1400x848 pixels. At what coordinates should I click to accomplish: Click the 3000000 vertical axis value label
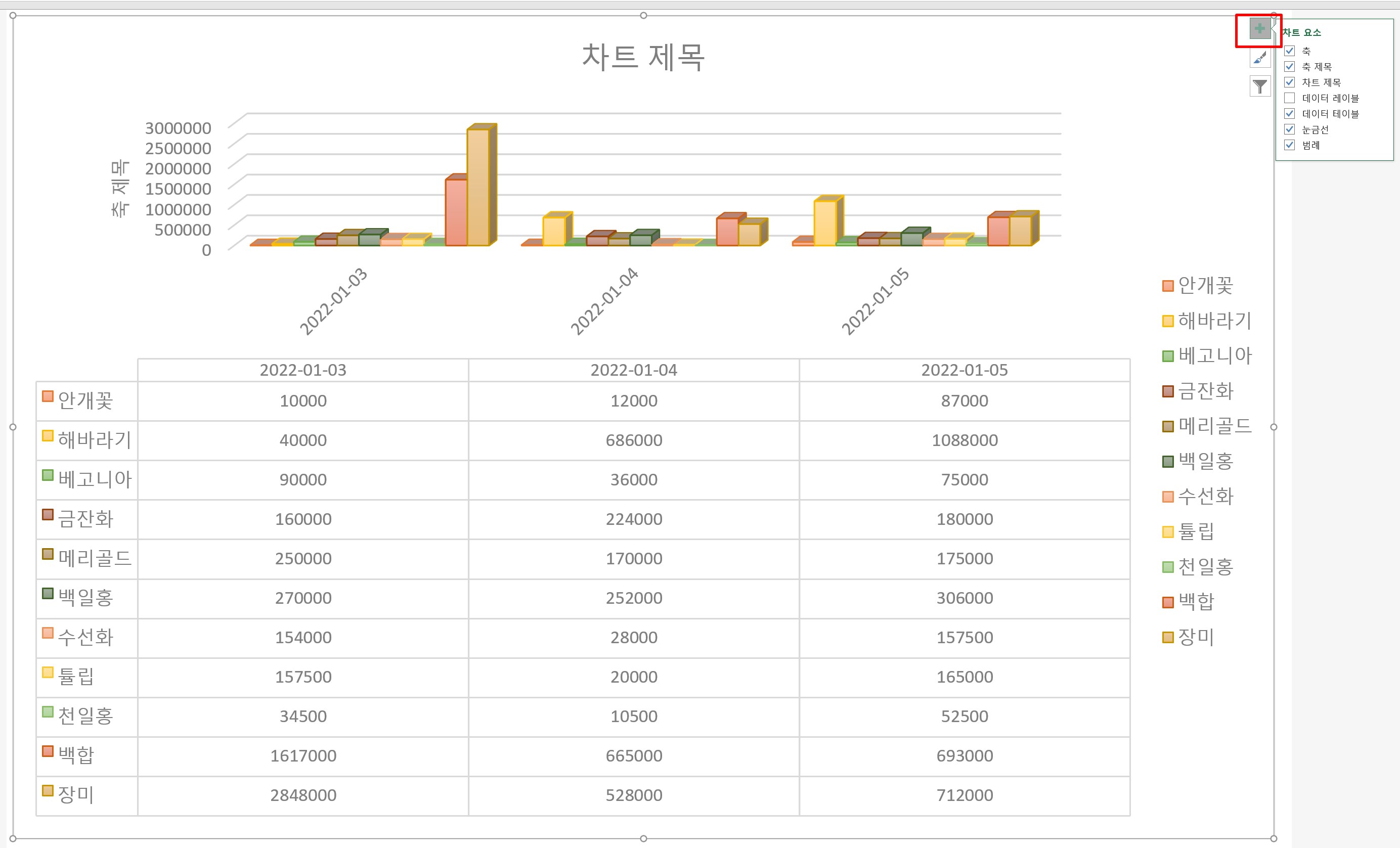point(178,128)
